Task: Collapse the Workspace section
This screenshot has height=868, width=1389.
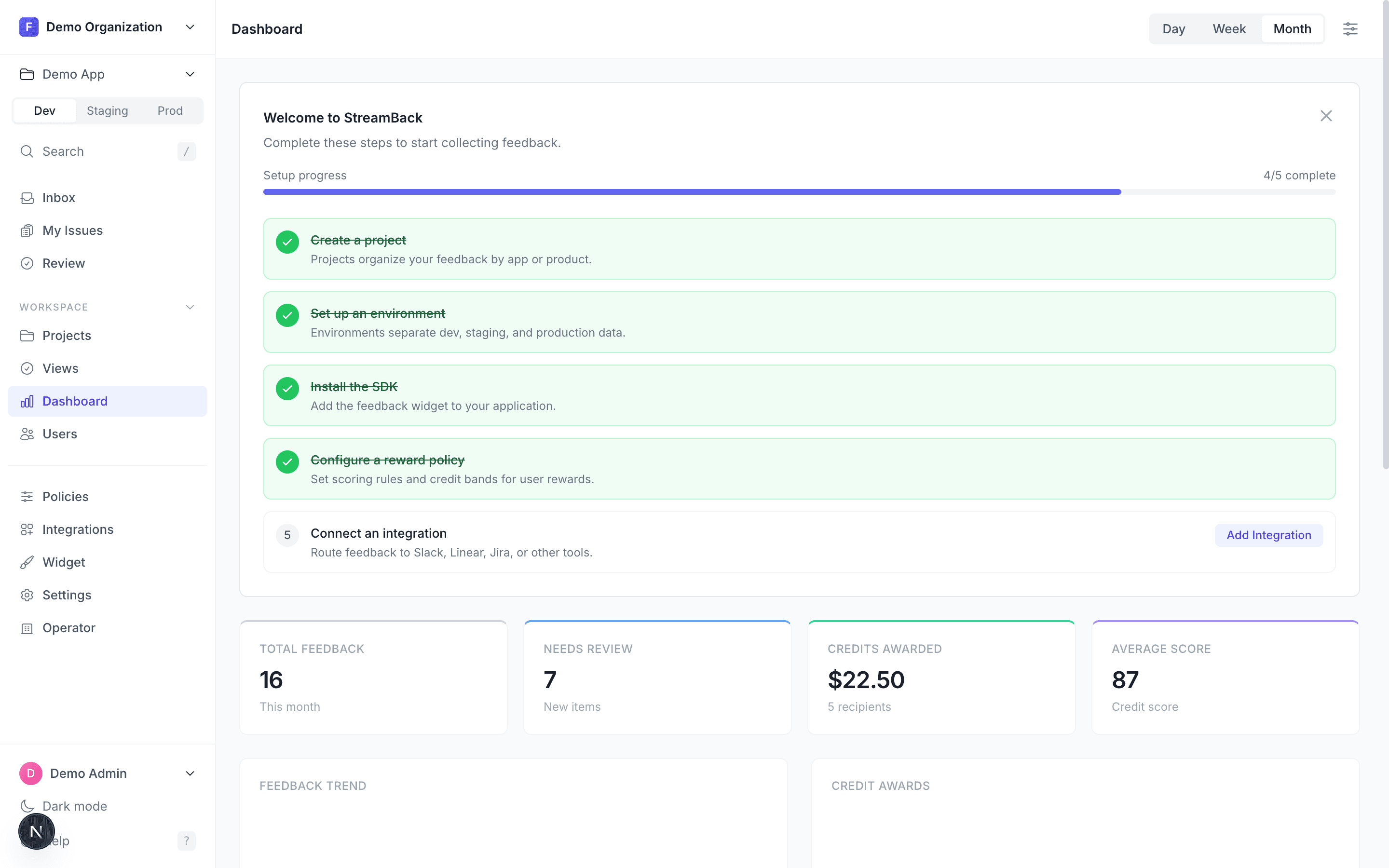Action: pyautogui.click(x=190, y=307)
